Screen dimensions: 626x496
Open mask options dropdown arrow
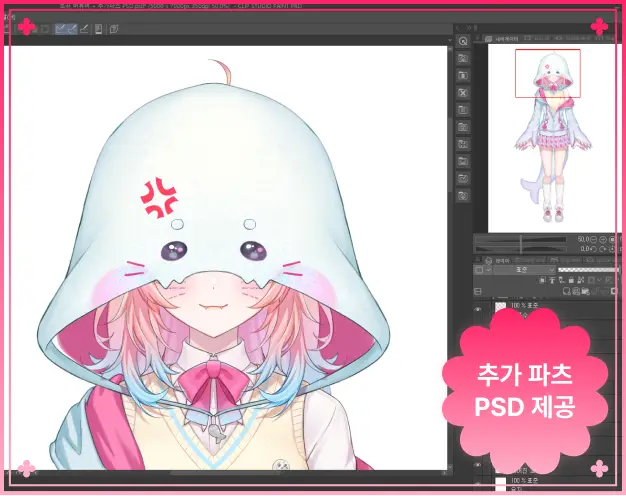(x=599, y=280)
